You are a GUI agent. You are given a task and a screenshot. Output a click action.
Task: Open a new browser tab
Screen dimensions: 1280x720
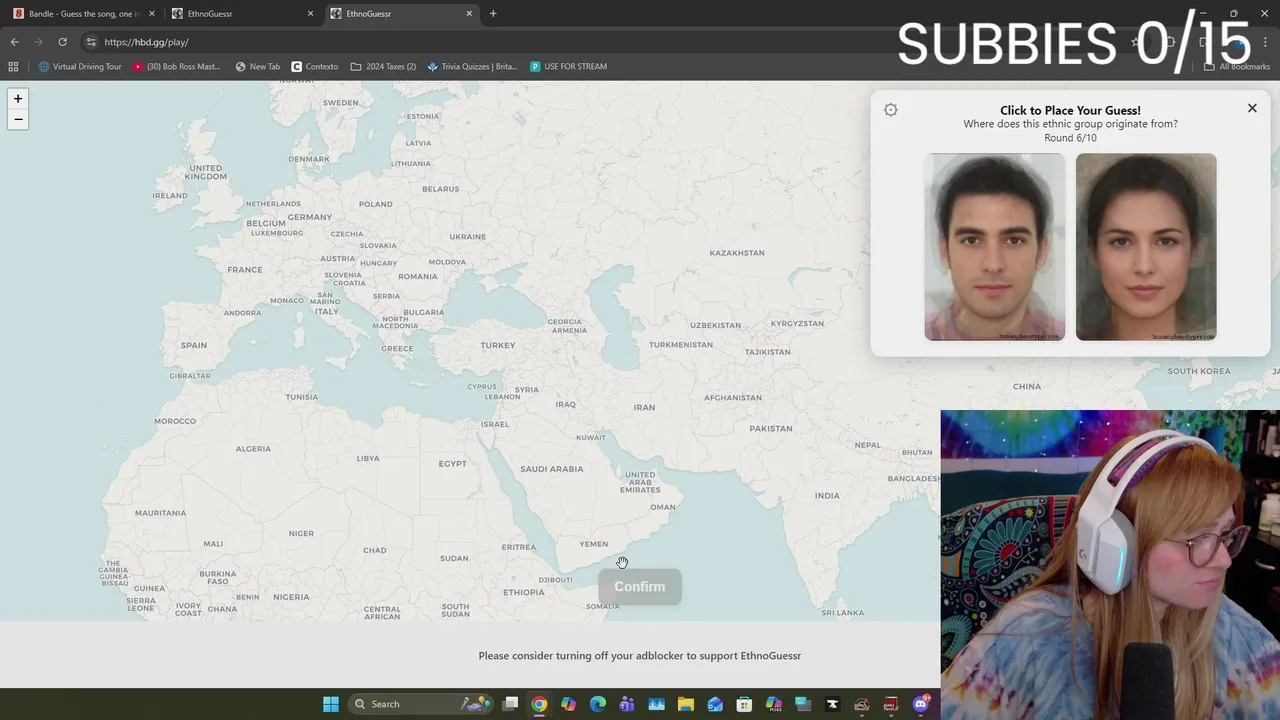tap(493, 14)
